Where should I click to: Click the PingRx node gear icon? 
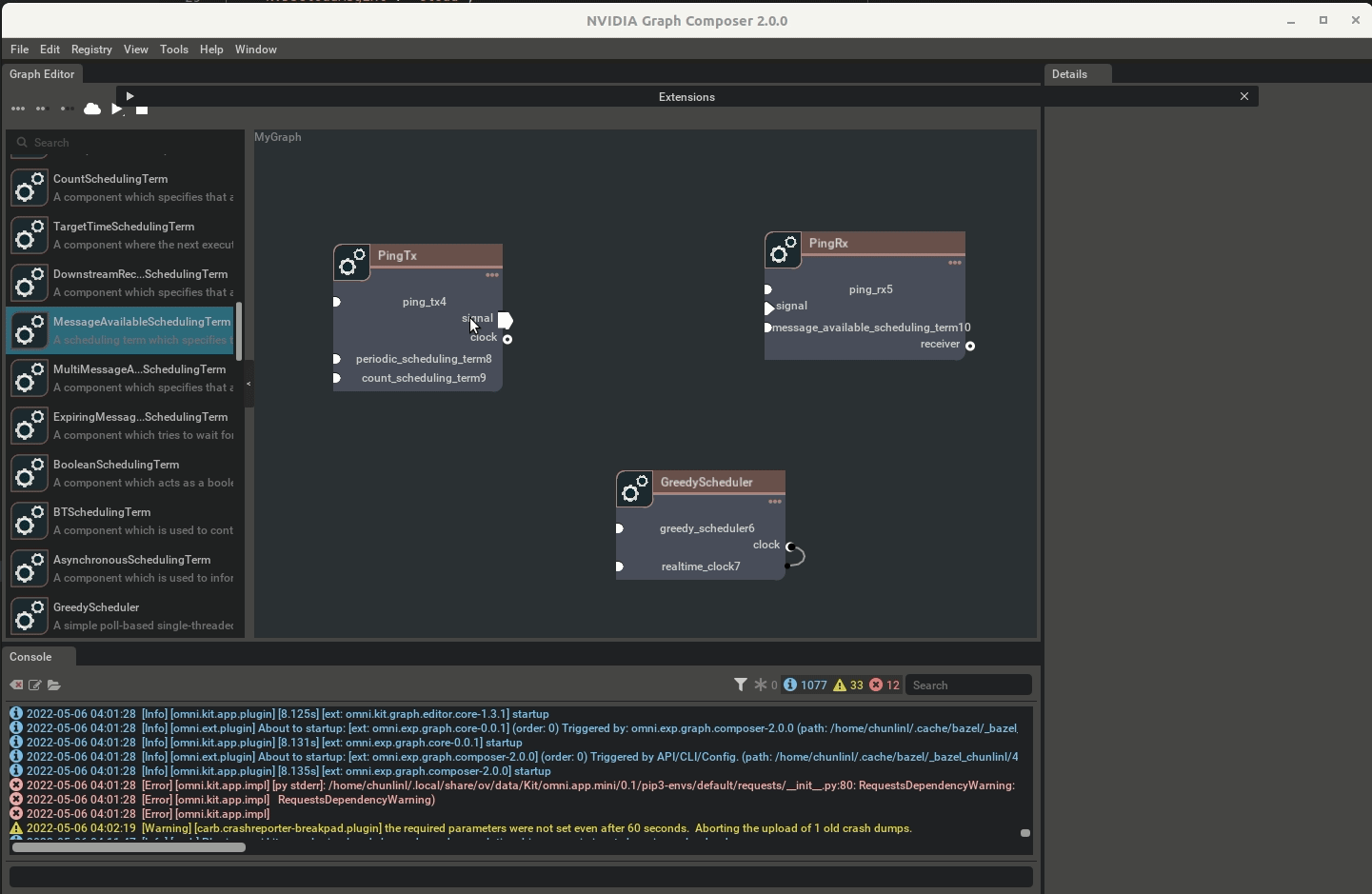click(783, 250)
